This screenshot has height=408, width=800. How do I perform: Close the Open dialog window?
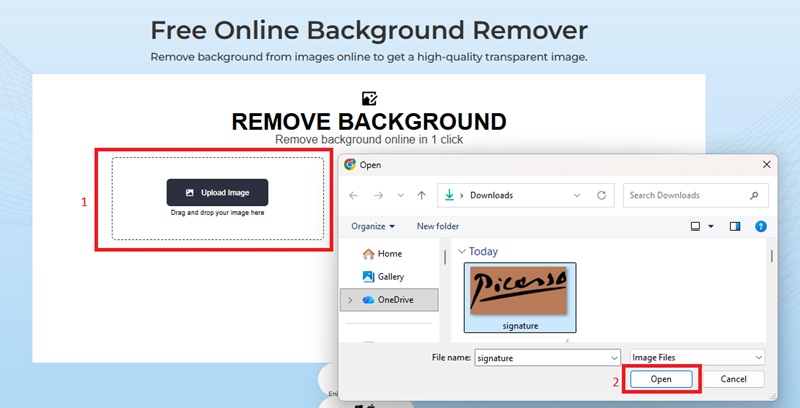pos(766,165)
